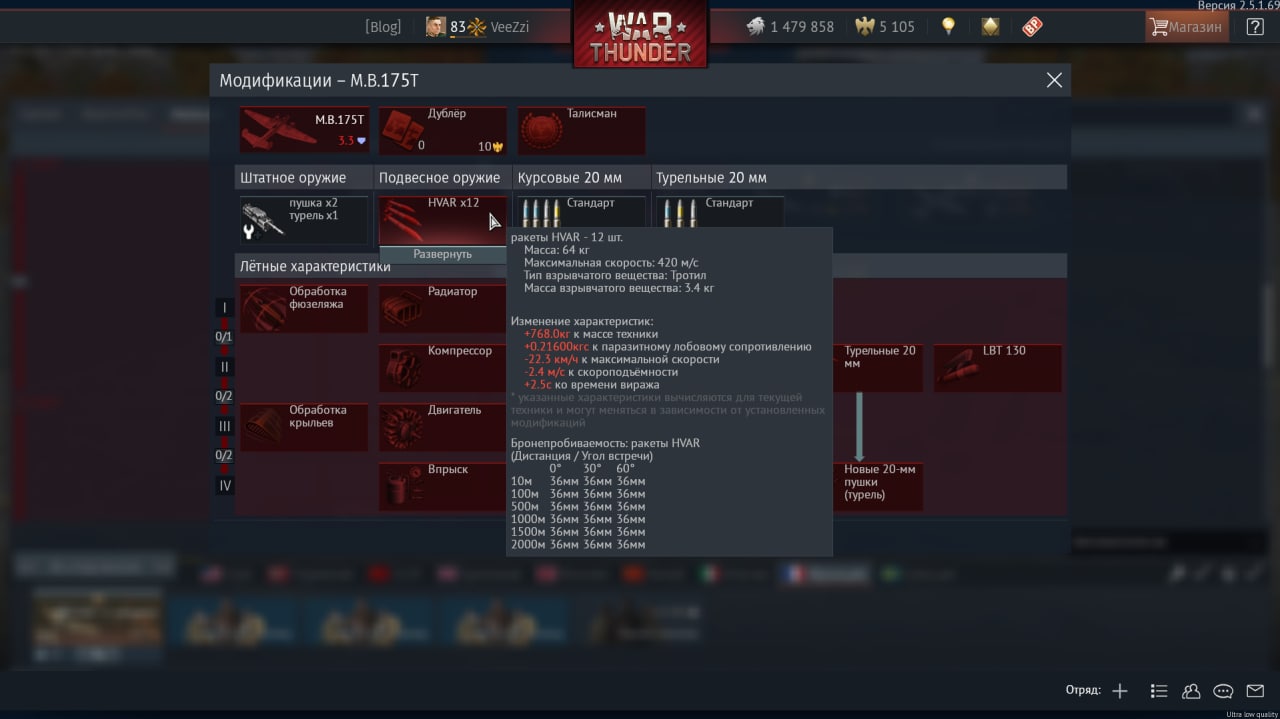Select the Радиатор modification
This screenshot has height=719, width=1280.
442,308
